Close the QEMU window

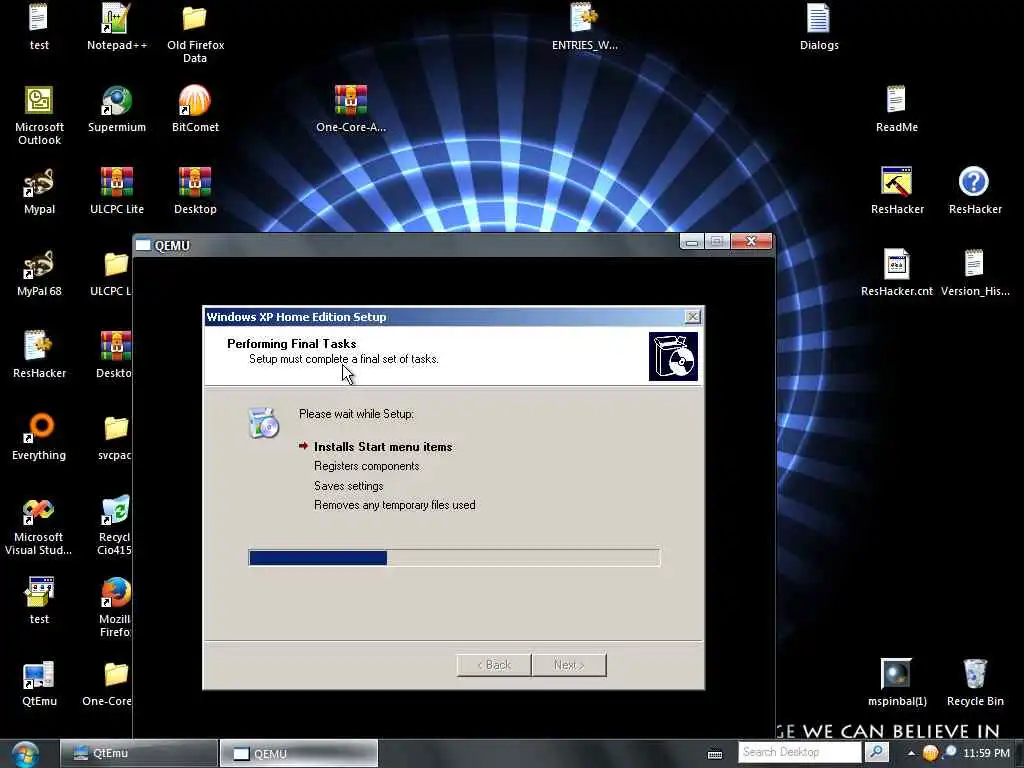coord(752,242)
